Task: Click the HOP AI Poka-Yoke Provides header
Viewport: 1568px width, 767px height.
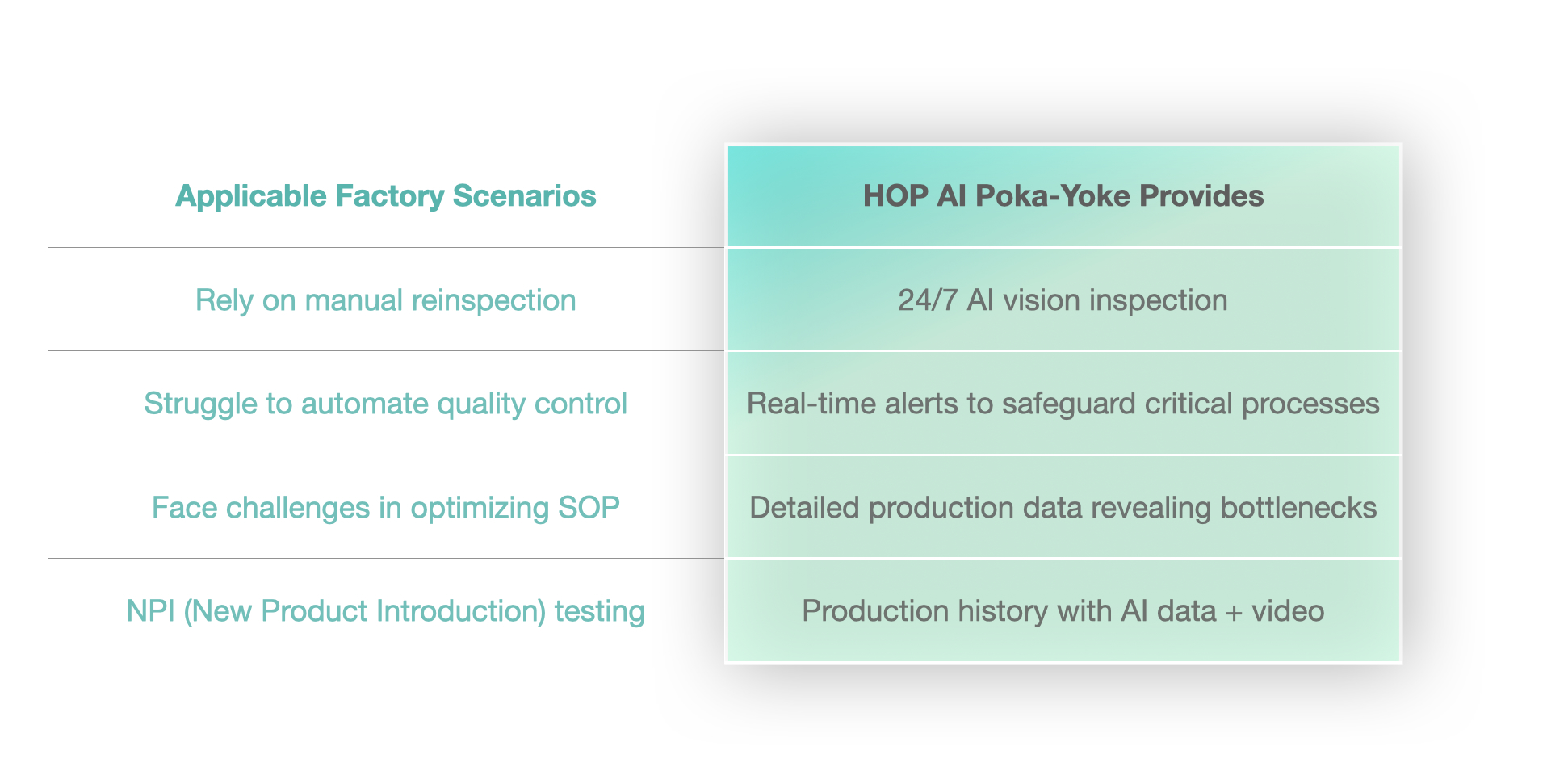Action: pyautogui.click(x=1063, y=195)
